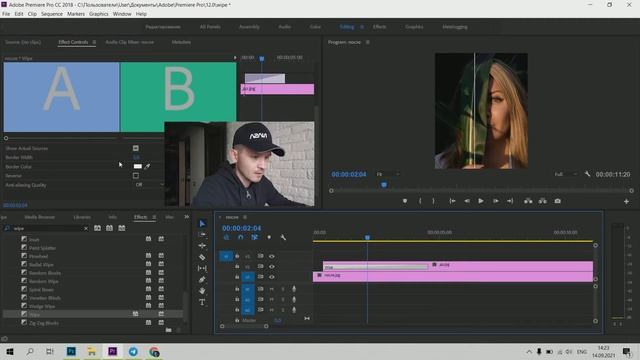Click the Lift button
Viewport: 640px width, 360px height.
[x=528, y=201]
